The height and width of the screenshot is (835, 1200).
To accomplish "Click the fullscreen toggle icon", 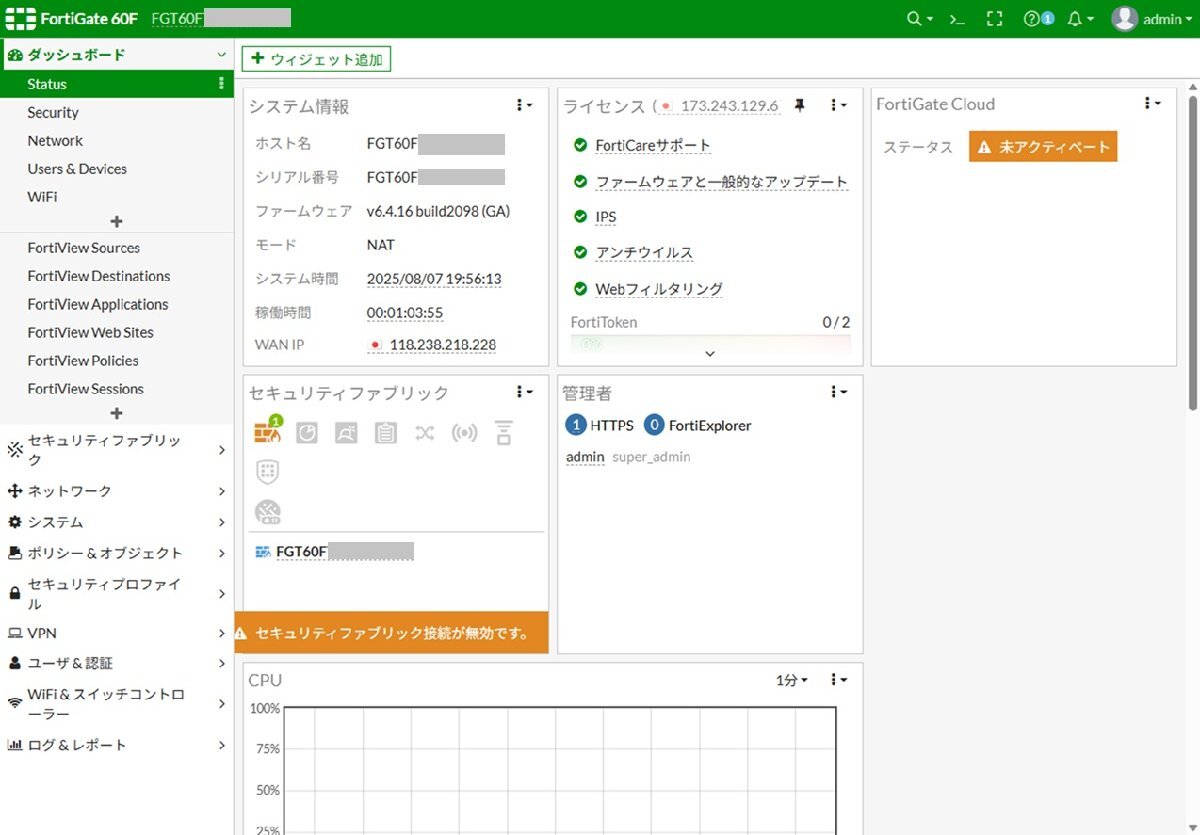I will point(994,19).
